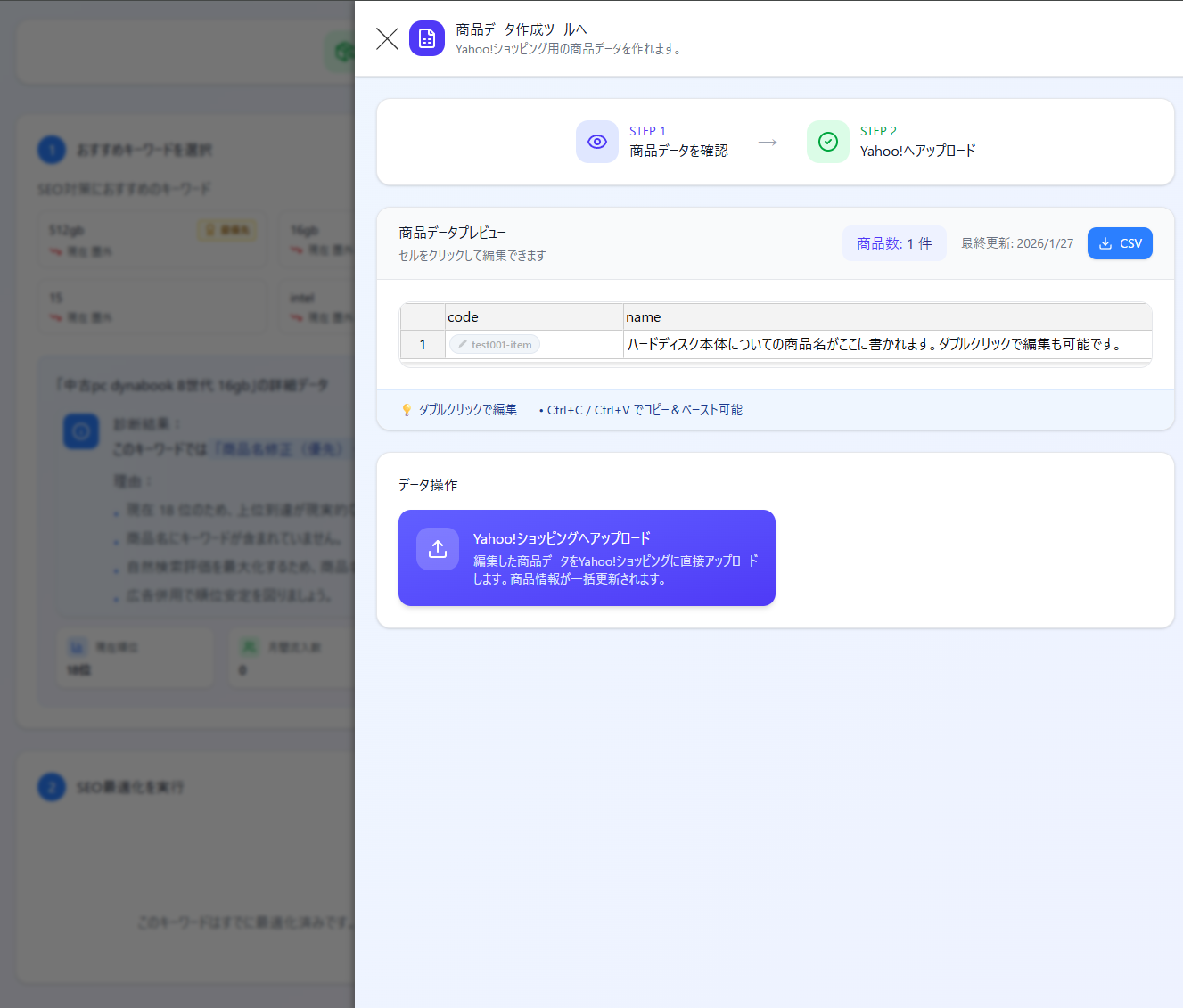Click the arrow icon between STEP 1 and STEP 2
The width and height of the screenshot is (1183, 1008).
(768, 141)
